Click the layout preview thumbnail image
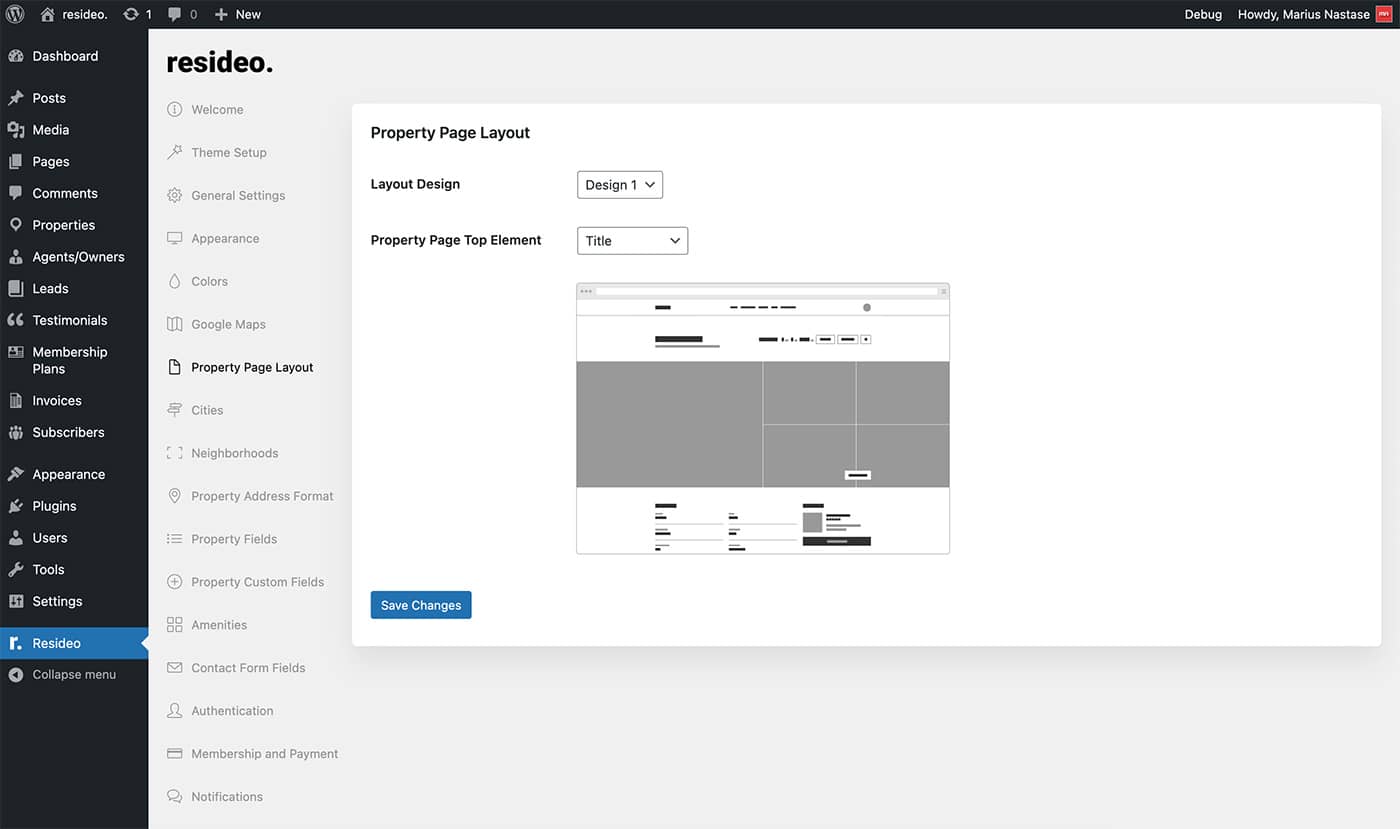The height and width of the screenshot is (829, 1400). pyautogui.click(x=762, y=418)
